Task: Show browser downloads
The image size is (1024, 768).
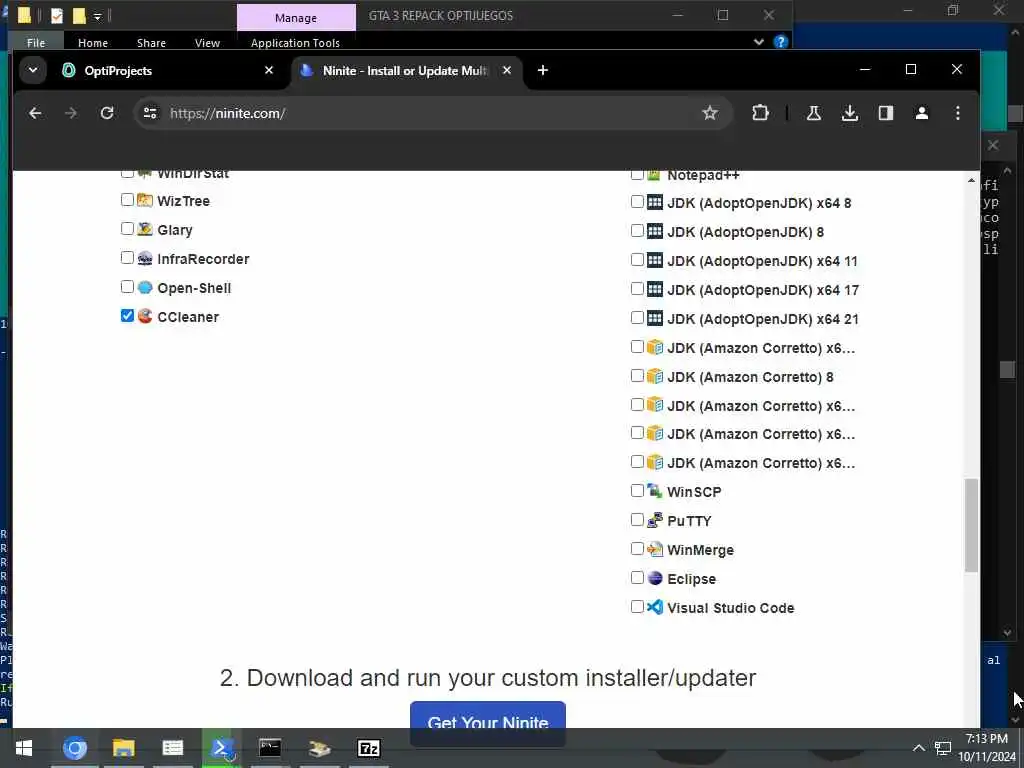Action: click(850, 113)
